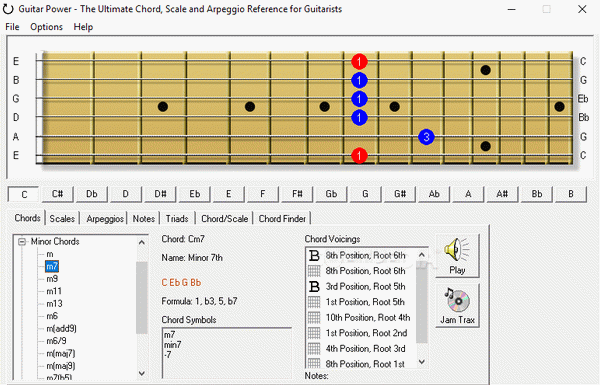Toggle root note to F#
600x385 pixels.
coord(297,194)
